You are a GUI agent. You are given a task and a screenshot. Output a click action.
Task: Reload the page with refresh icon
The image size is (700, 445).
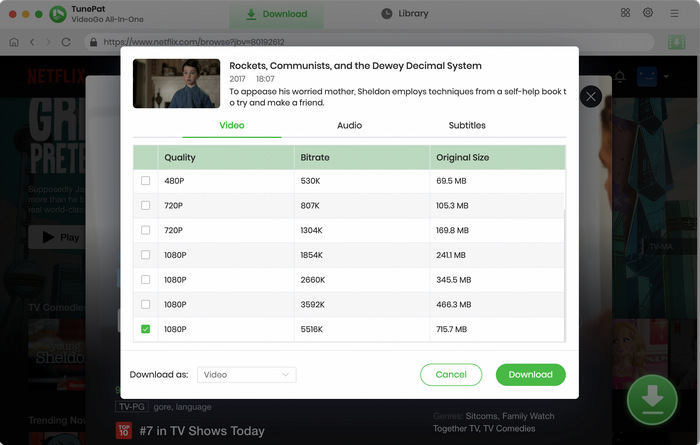[66, 42]
